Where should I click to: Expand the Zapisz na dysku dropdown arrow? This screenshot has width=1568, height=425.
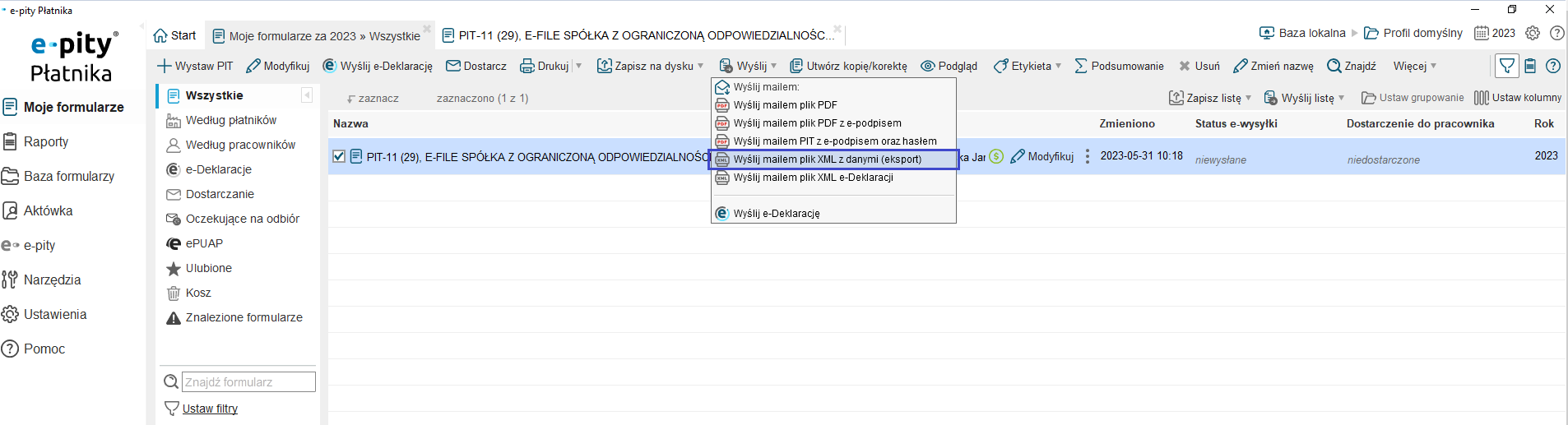pyautogui.click(x=701, y=66)
